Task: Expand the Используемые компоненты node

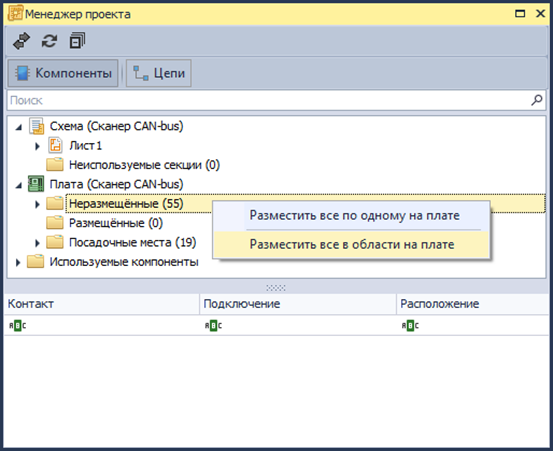Action: [x=18, y=262]
